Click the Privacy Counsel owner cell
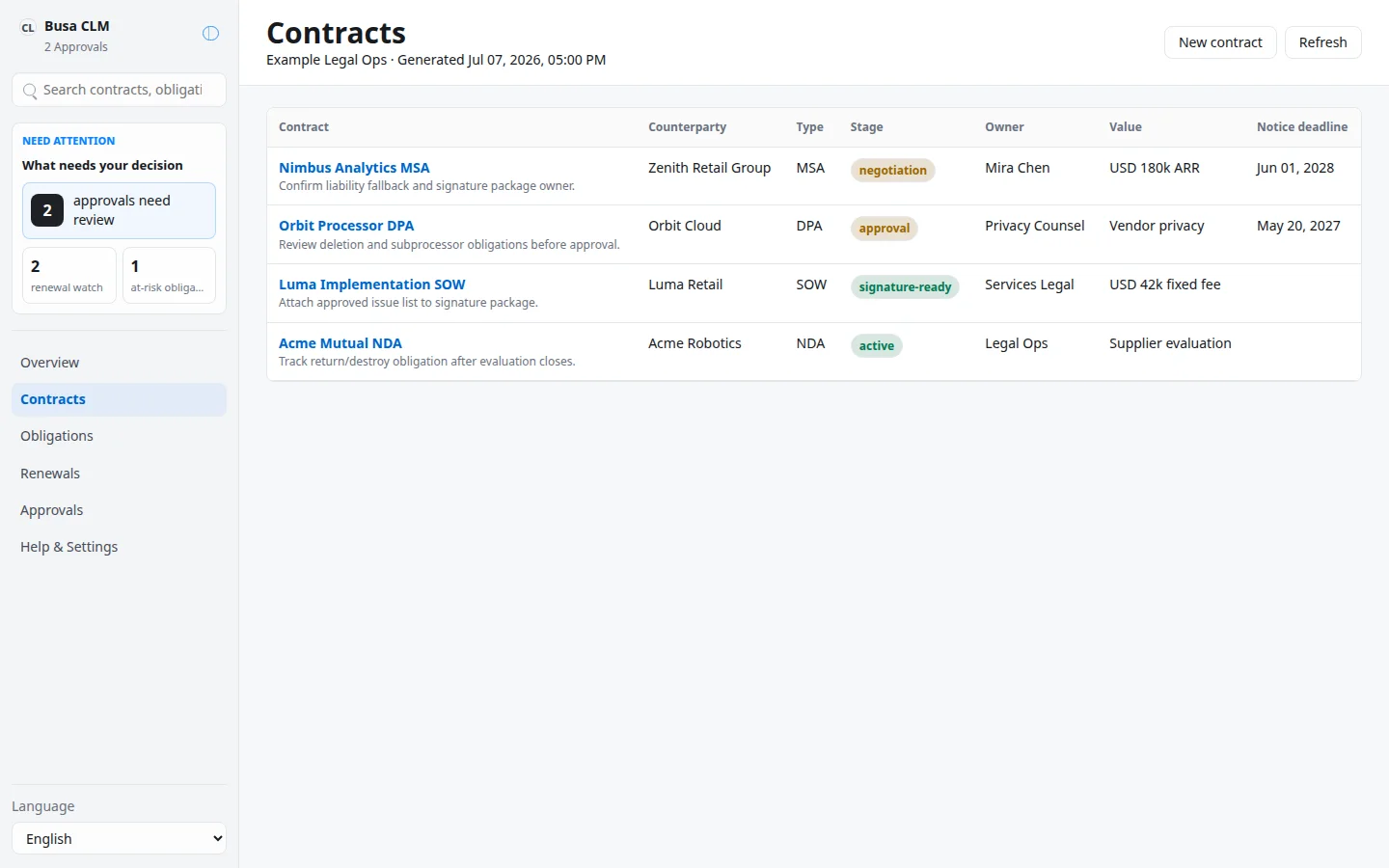 [1034, 226]
